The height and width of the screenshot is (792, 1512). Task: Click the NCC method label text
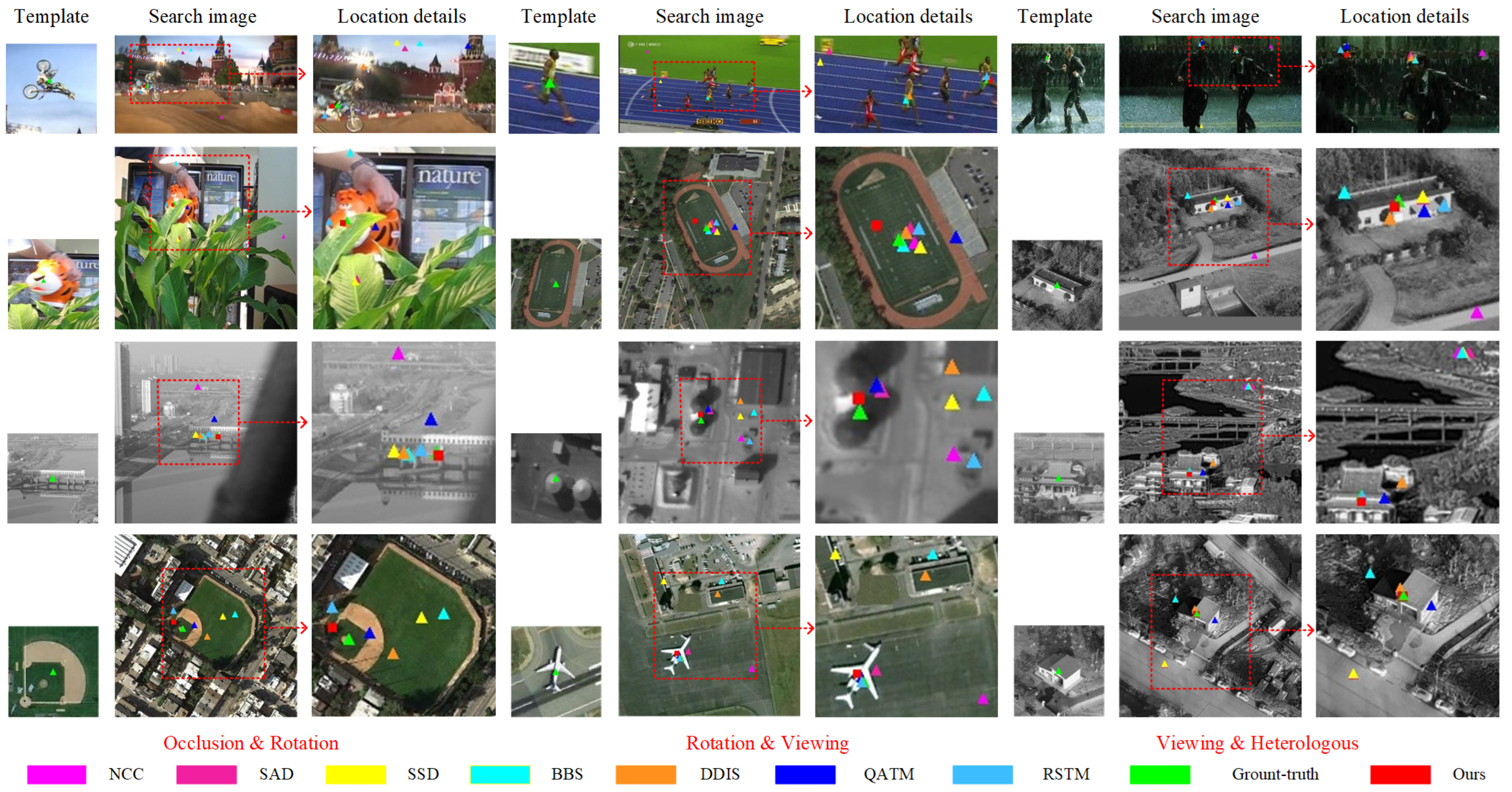tap(126, 774)
